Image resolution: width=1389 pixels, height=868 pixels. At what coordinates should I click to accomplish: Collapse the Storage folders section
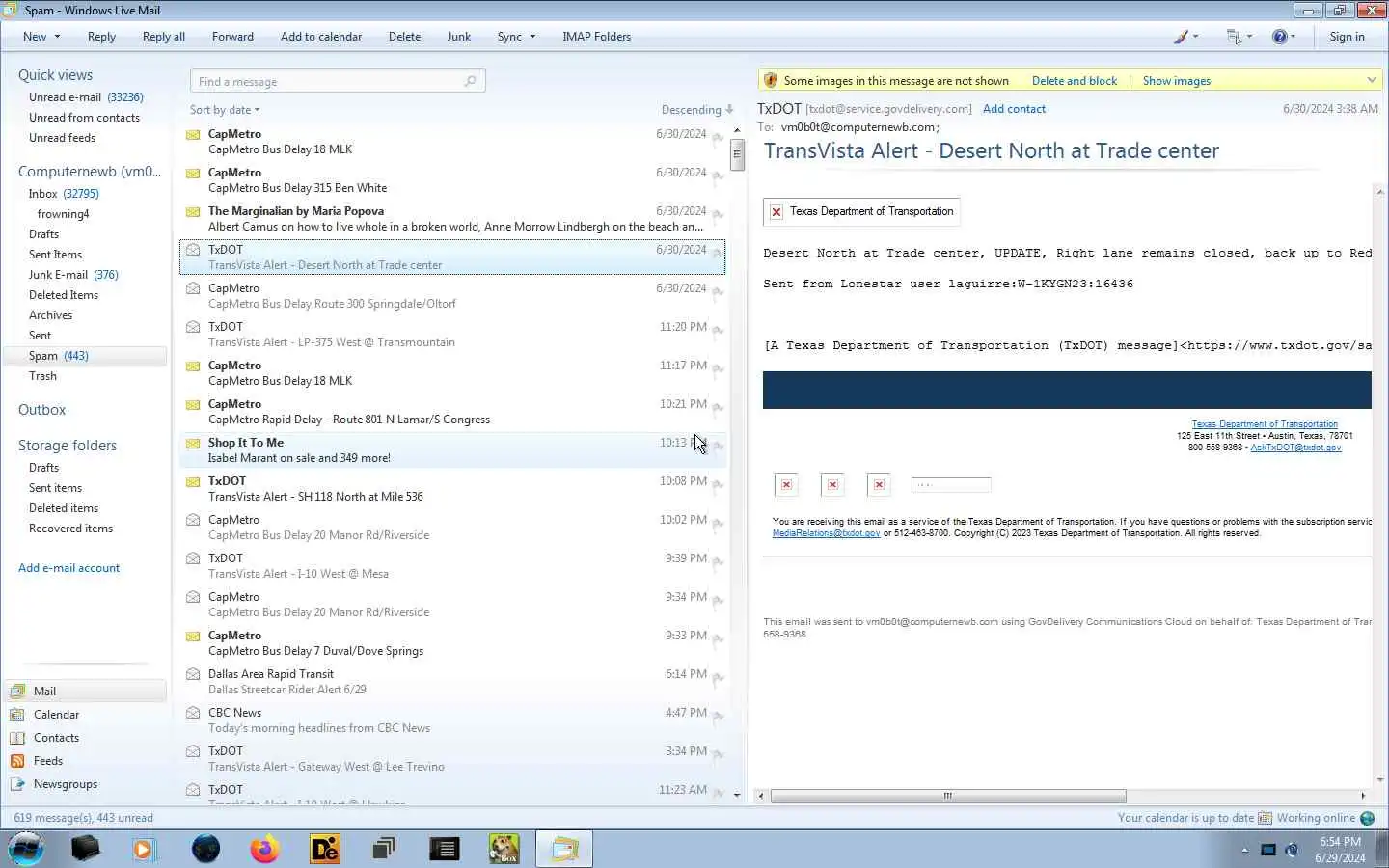coord(68,446)
